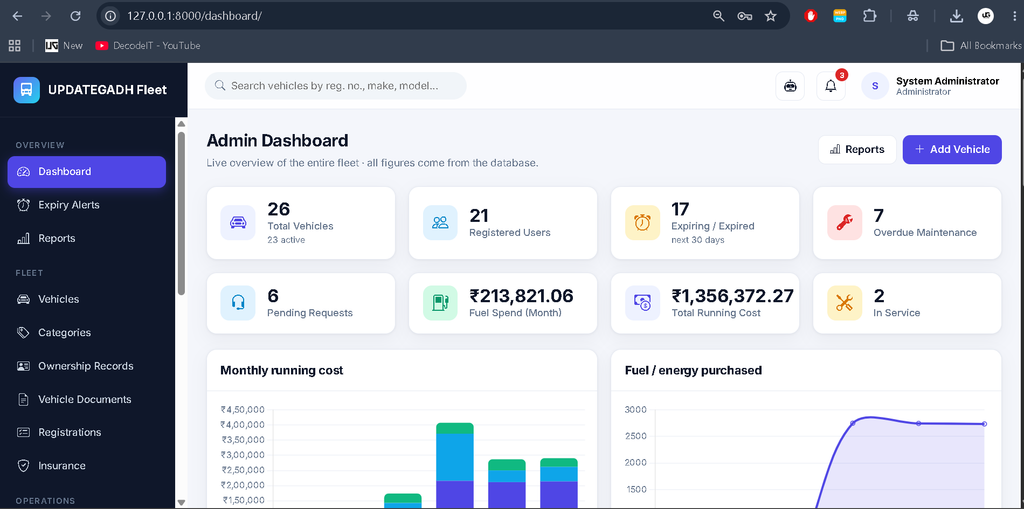Viewport: 1024px width, 509px height.
Task: Open the AI assistant robot icon
Action: 790,86
